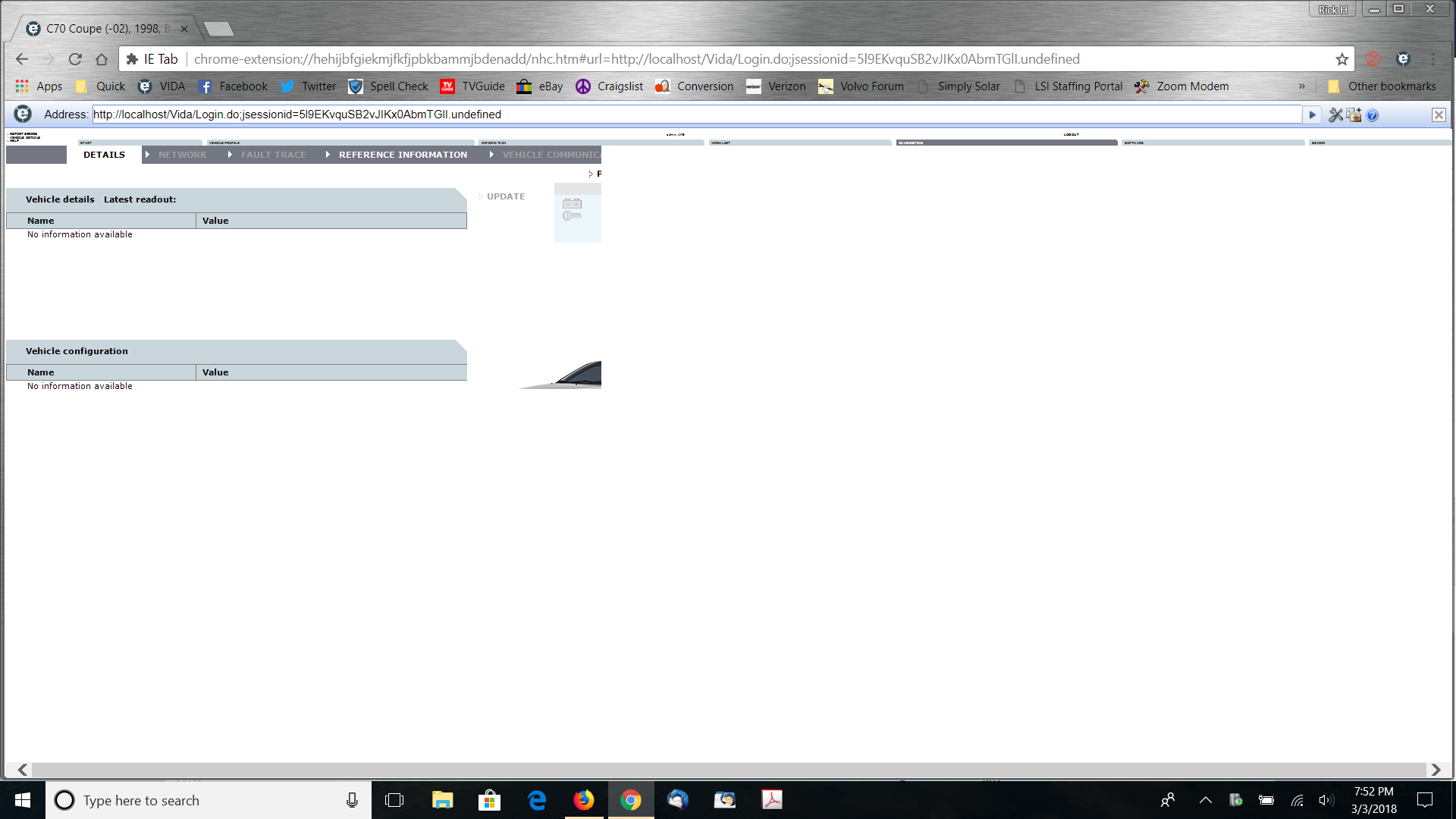This screenshot has height=819, width=1456.
Task: Open Firefox from the taskbar
Action: click(x=583, y=800)
